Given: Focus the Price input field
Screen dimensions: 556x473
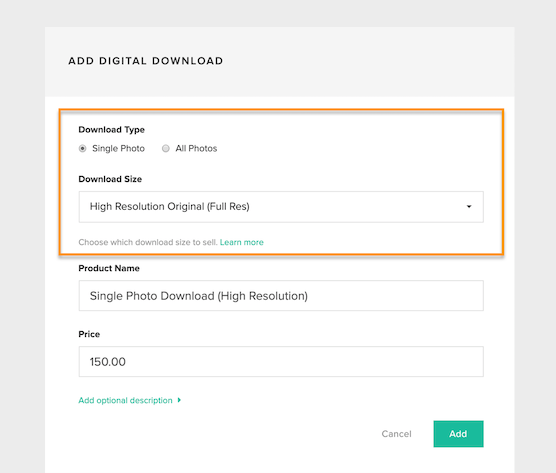Looking at the screenshot, I should coord(281,362).
